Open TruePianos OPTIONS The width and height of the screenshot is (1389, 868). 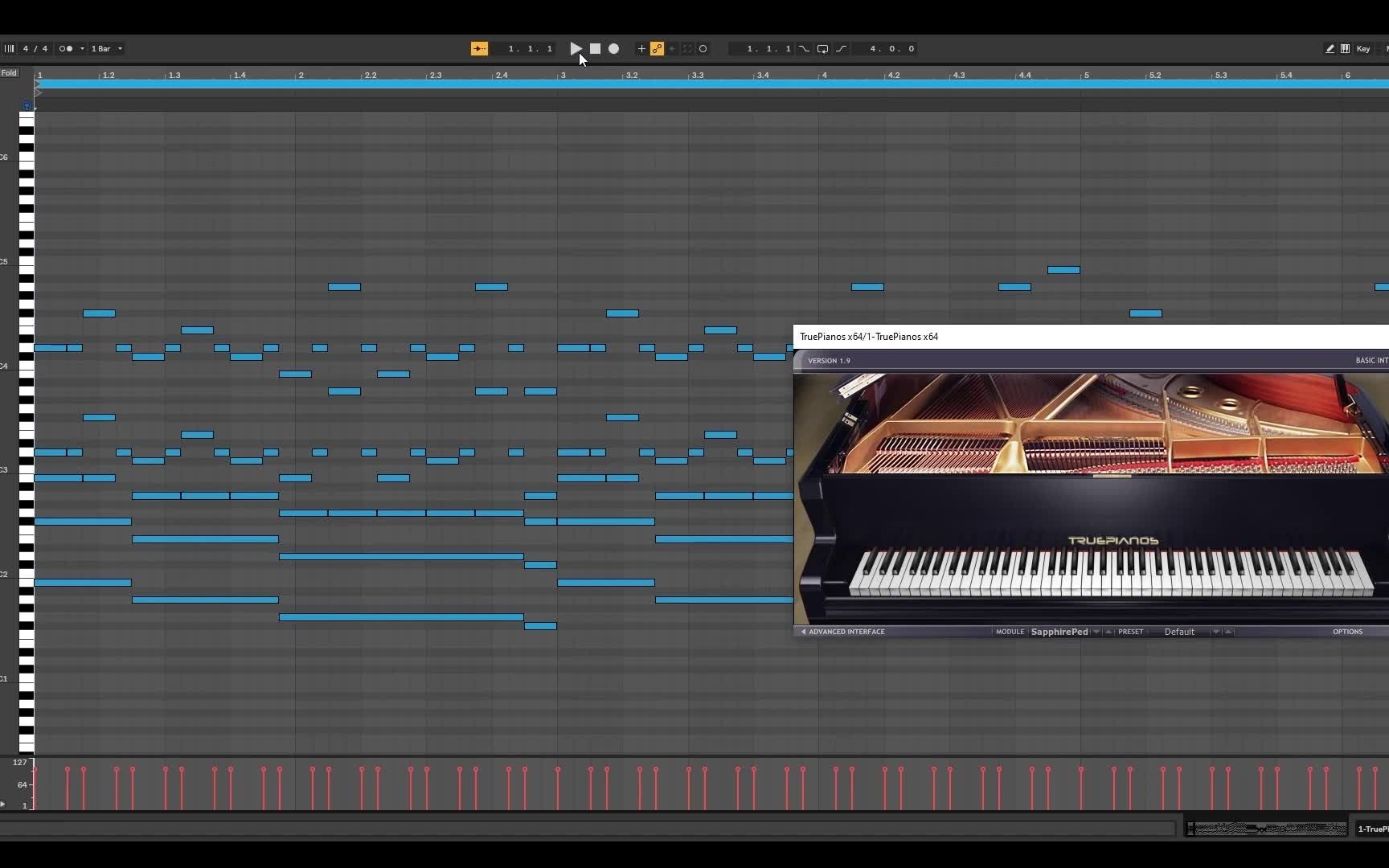click(x=1347, y=632)
